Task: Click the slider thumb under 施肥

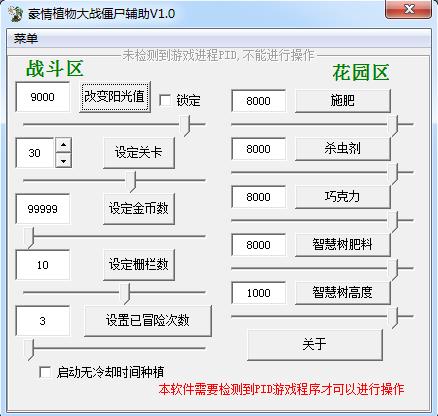Action: tap(393, 126)
